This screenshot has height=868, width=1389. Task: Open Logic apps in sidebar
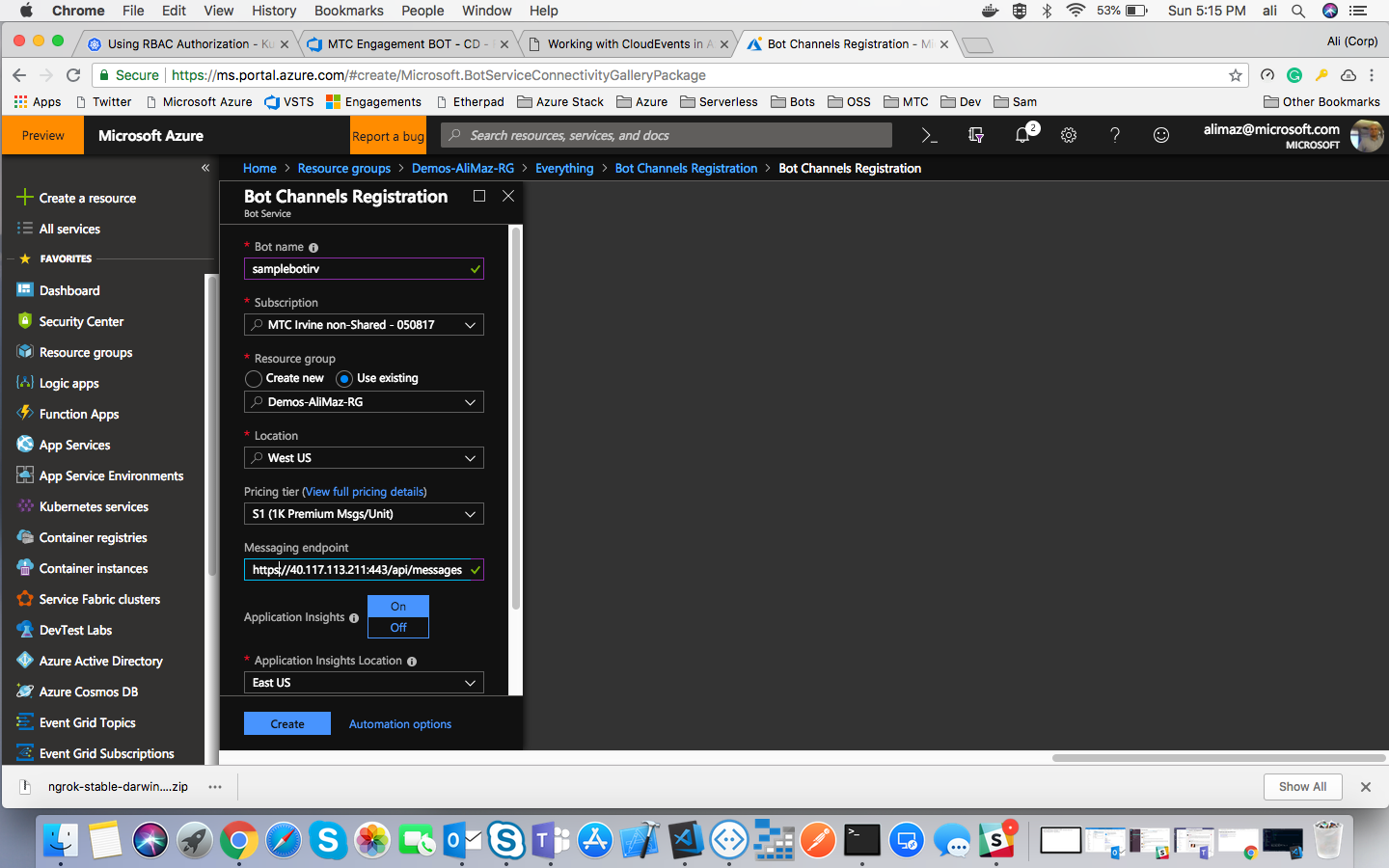(68, 383)
